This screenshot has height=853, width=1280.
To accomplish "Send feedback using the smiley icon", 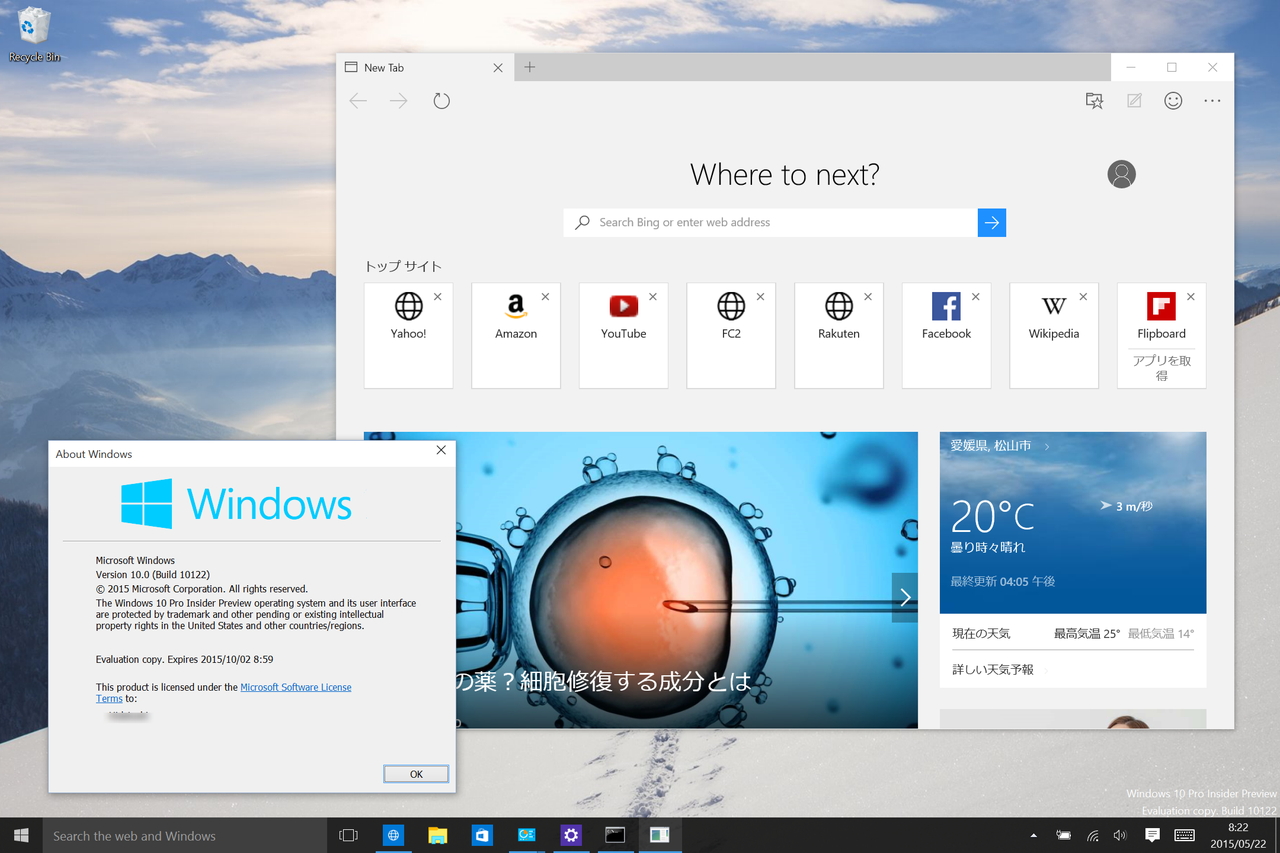I will click(1173, 100).
